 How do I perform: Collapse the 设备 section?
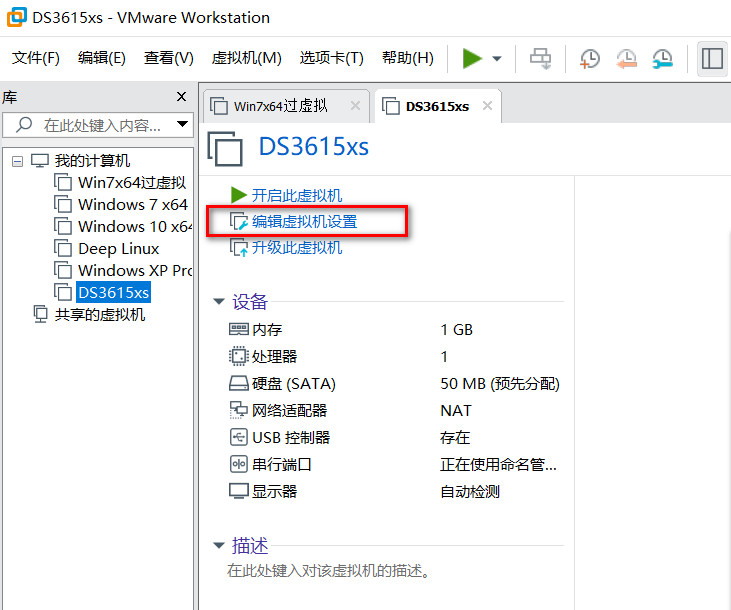(219, 302)
